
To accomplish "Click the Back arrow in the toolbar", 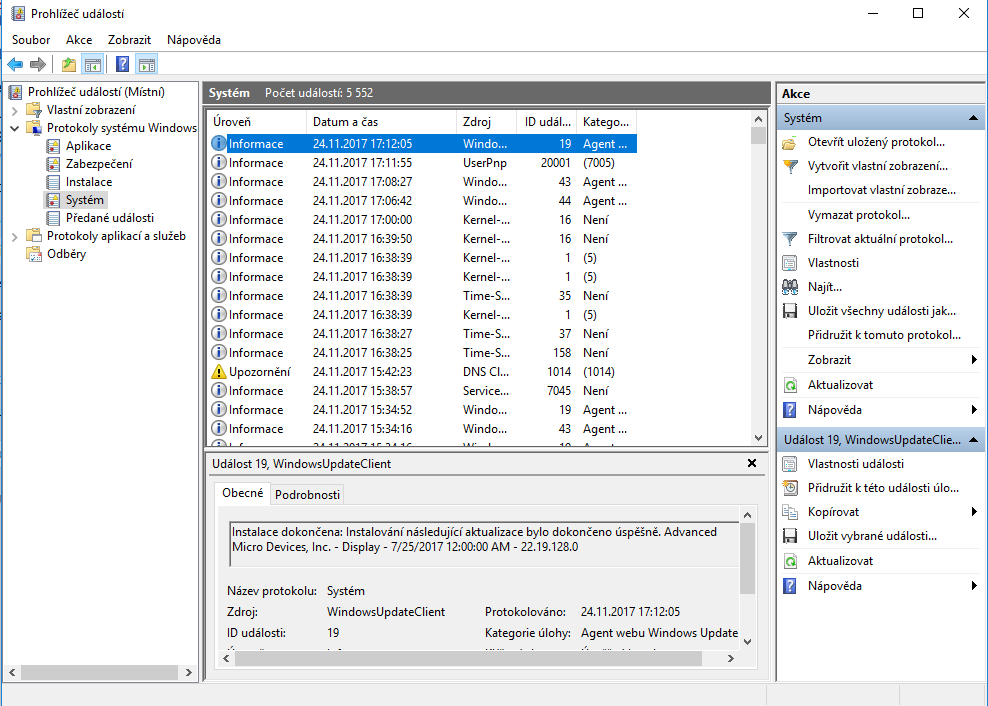I will point(15,65).
